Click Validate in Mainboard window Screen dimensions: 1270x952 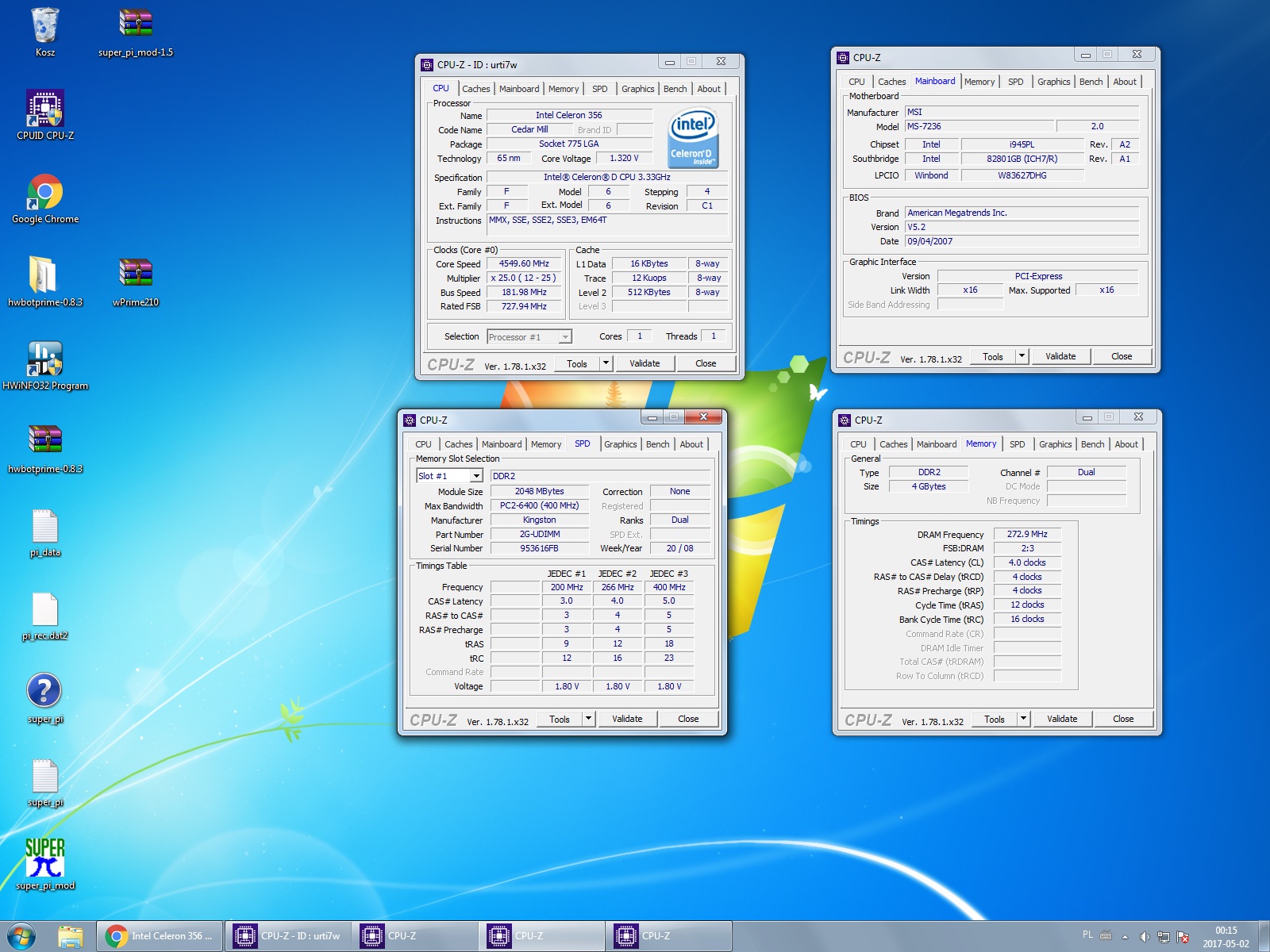coord(1060,356)
